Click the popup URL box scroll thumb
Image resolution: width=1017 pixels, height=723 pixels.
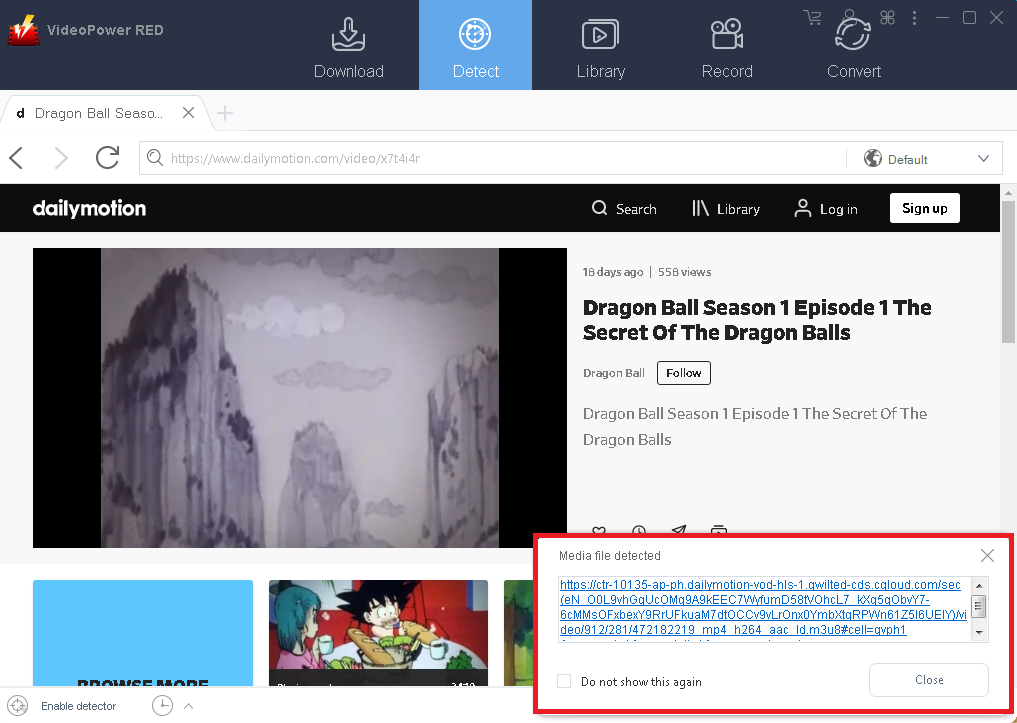979,607
